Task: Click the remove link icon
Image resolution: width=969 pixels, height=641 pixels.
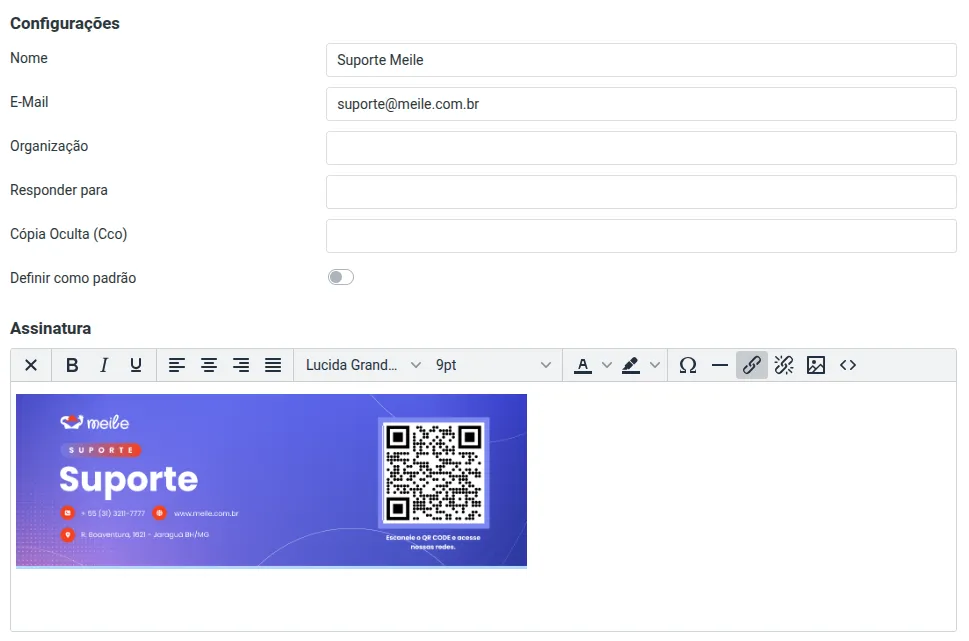Action: pos(784,365)
